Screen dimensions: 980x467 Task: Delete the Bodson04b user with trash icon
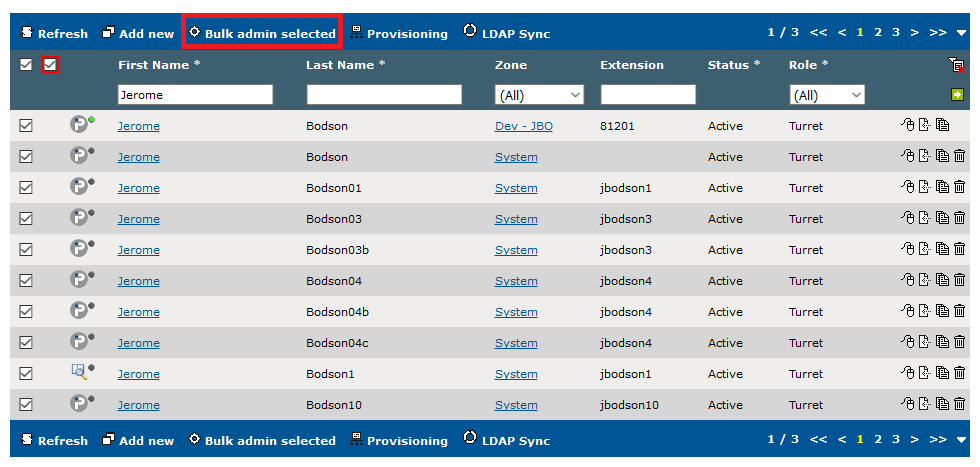tap(959, 311)
